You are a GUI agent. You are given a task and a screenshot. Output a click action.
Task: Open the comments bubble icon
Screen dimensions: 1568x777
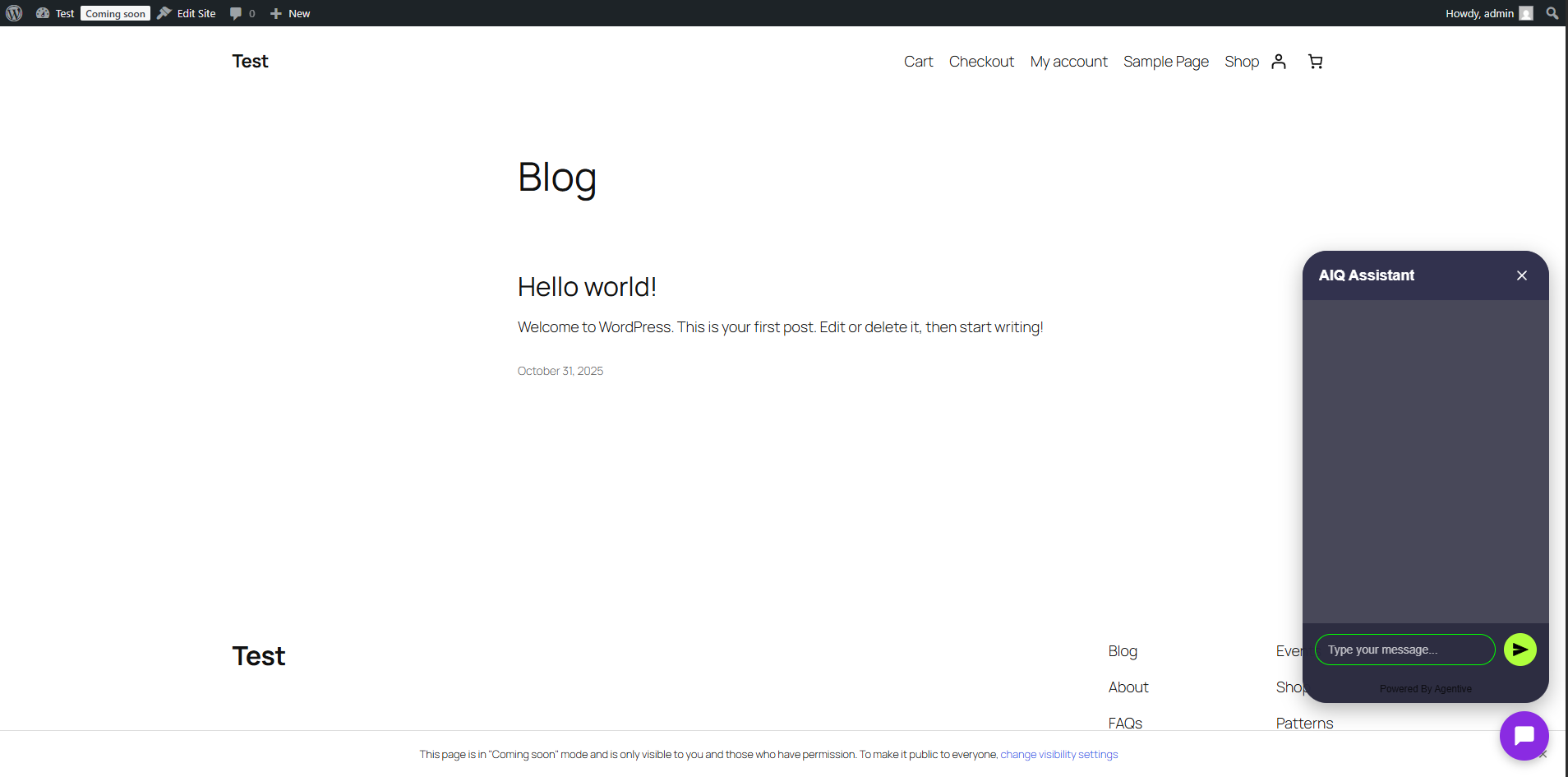tap(242, 13)
